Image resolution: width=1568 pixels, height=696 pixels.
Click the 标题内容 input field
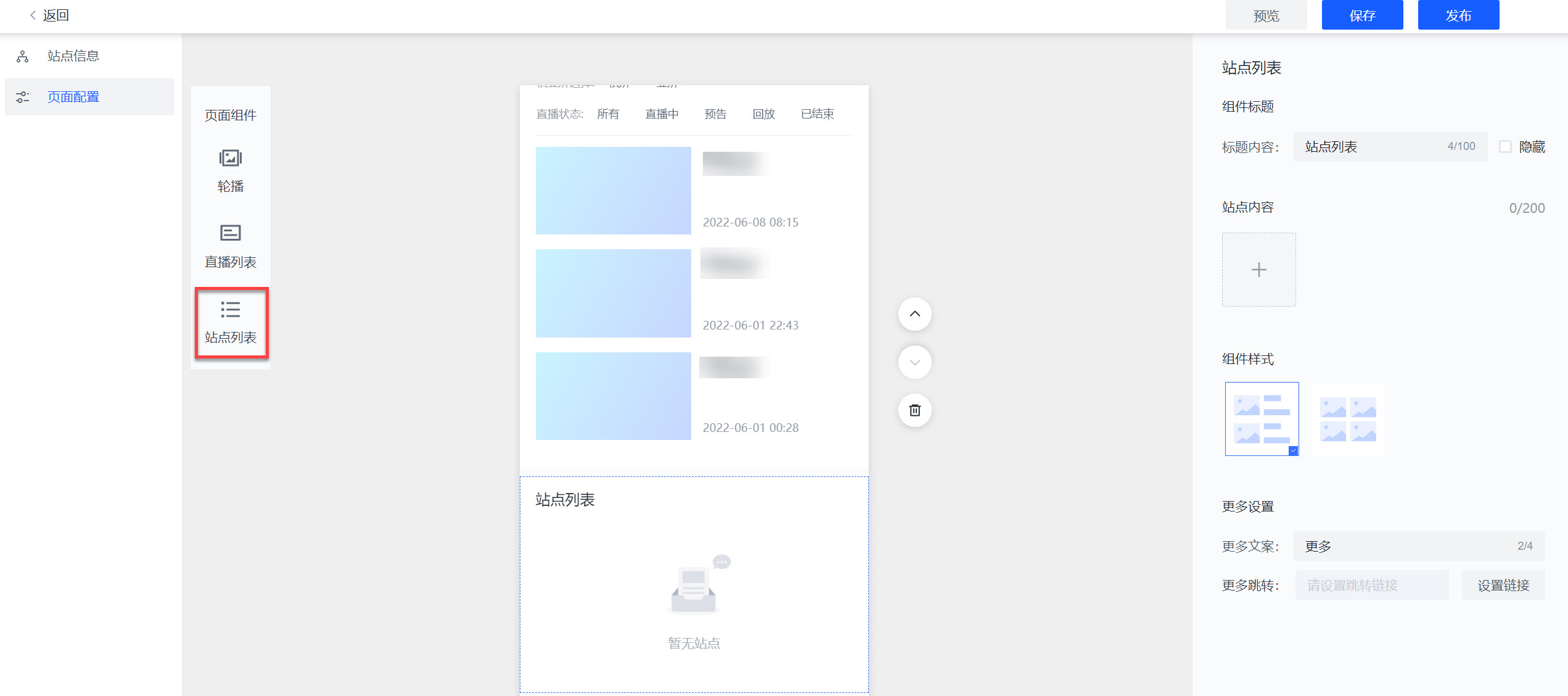(x=1390, y=147)
